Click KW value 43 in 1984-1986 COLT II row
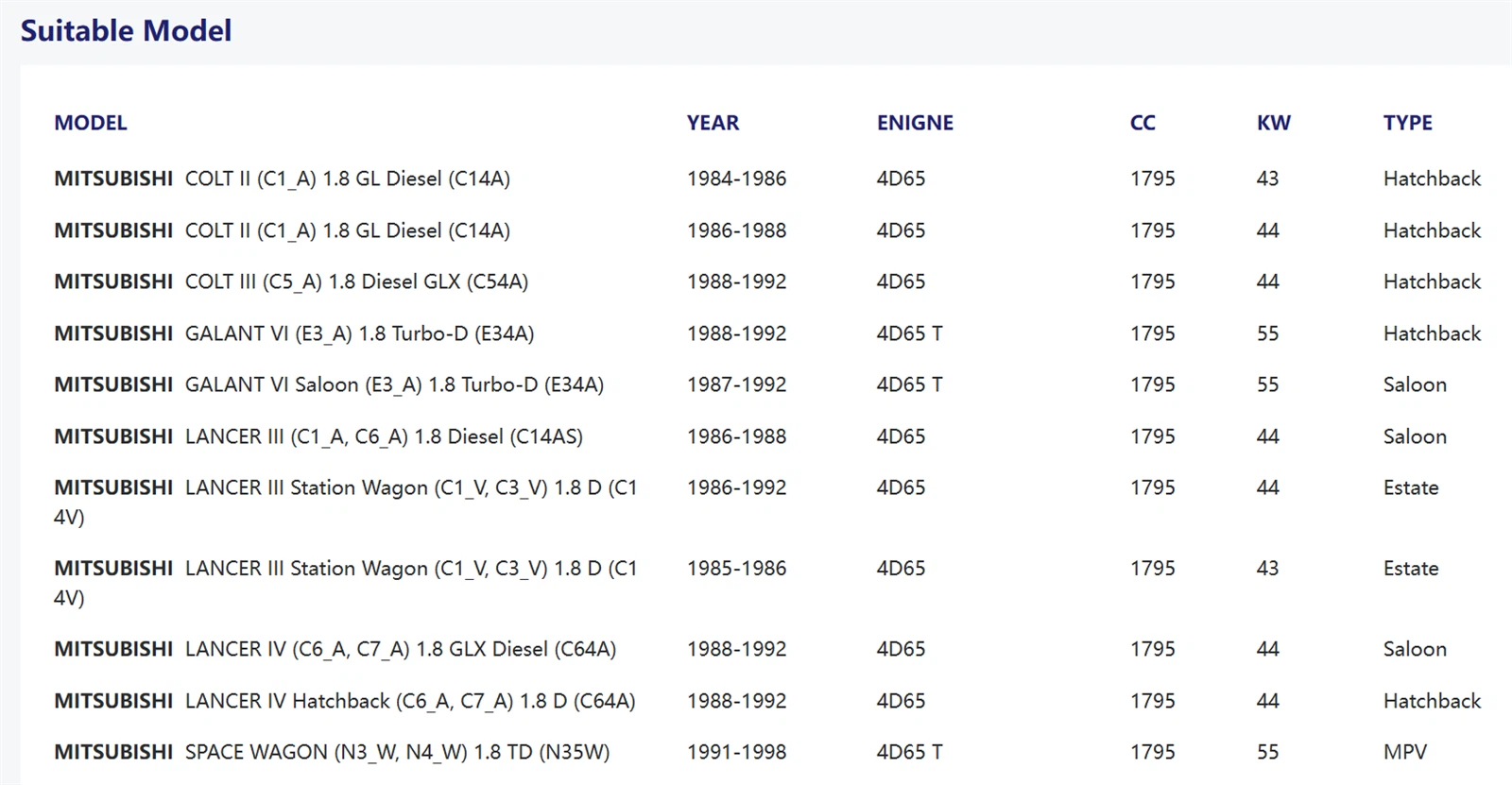Screen dimensions: 1512x785 coord(1267,179)
